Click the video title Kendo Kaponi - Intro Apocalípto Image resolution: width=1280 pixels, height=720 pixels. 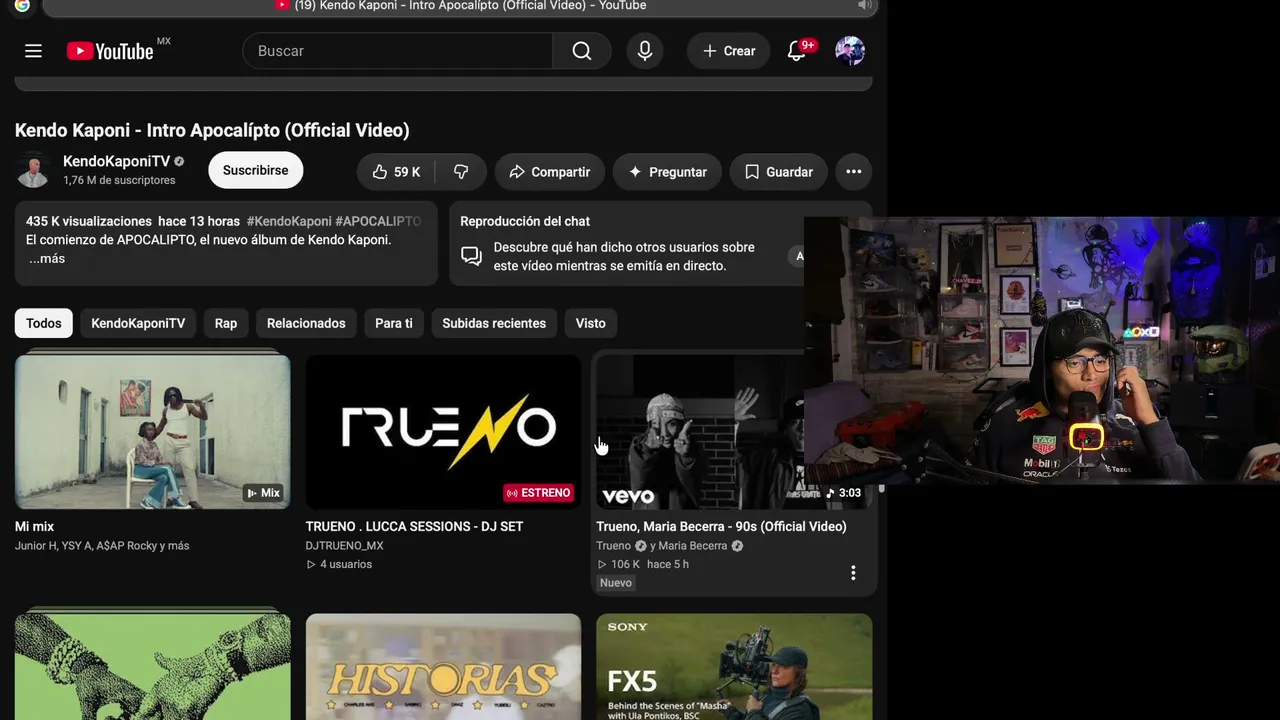(x=212, y=130)
